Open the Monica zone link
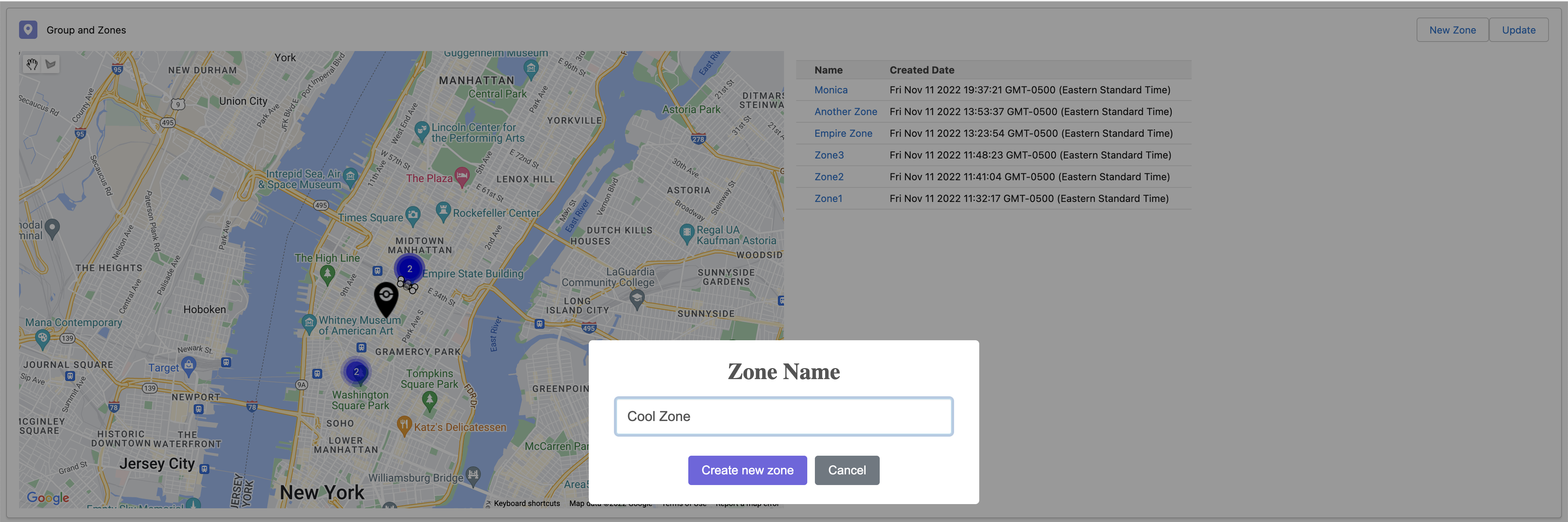The image size is (1568, 522). tap(830, 90)
